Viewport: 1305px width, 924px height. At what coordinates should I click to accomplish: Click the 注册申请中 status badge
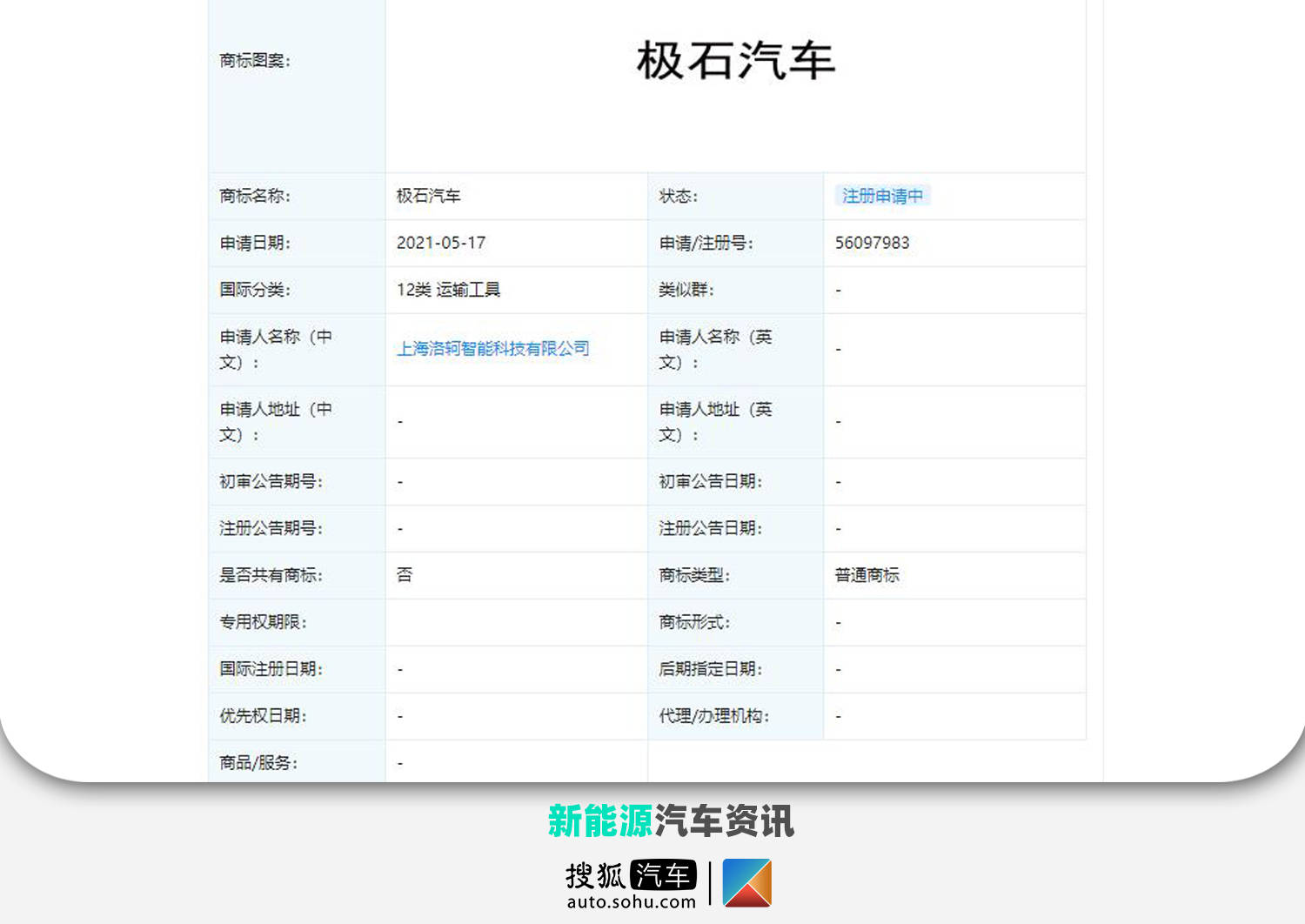882,196
